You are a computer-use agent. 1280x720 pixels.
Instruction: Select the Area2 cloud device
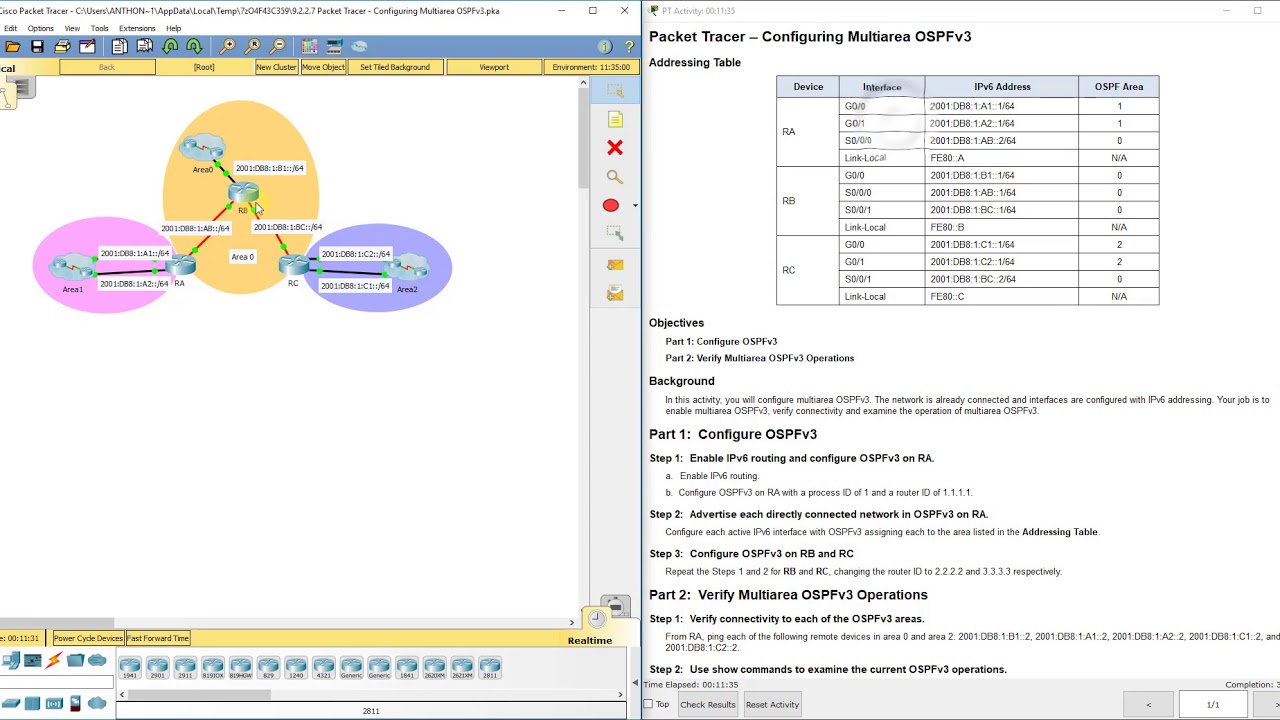click(407, 268)
